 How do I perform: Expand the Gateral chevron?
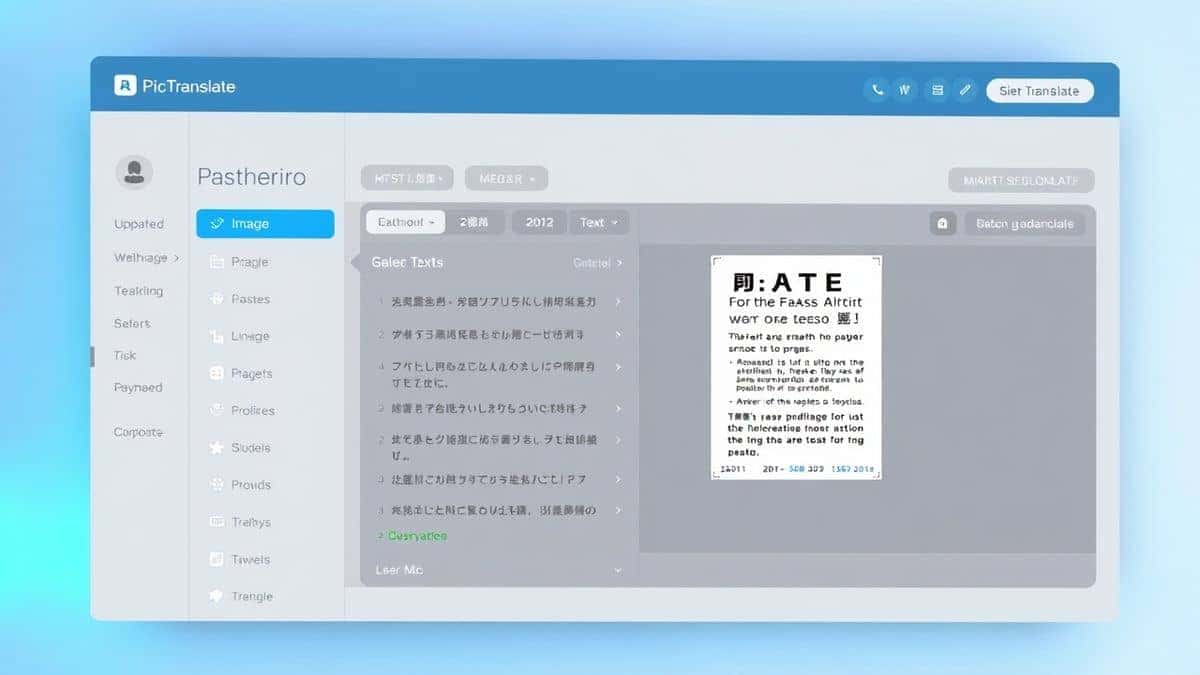(619, 263)
